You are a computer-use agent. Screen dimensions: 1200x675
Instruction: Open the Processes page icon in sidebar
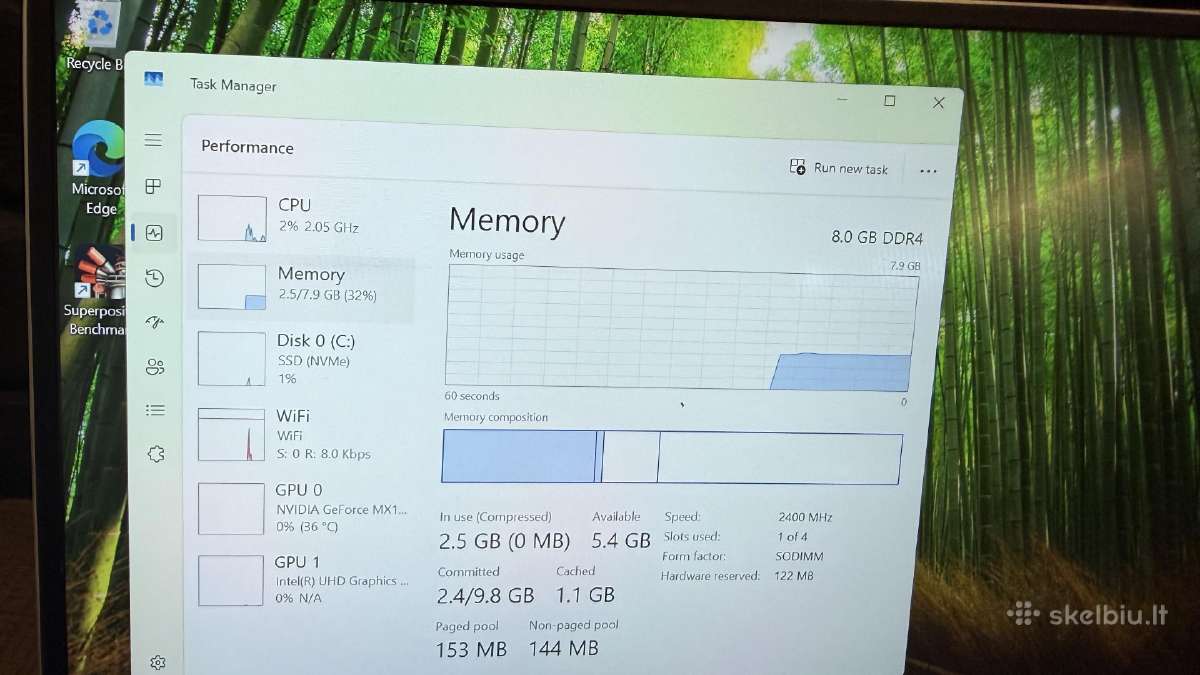point(153,187)
